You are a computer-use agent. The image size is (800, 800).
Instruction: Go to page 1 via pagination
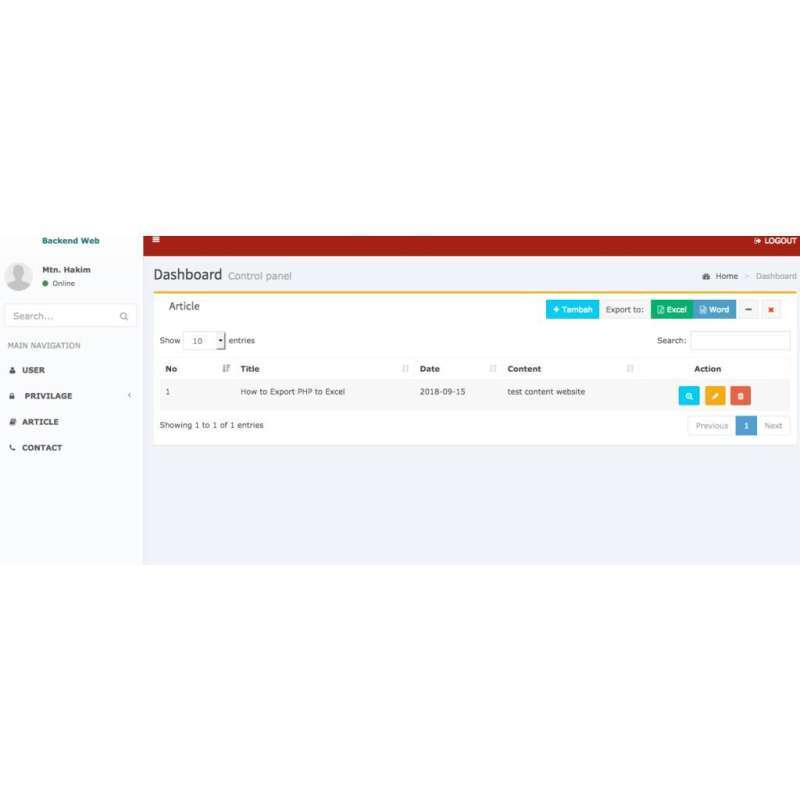coord(748,425)
